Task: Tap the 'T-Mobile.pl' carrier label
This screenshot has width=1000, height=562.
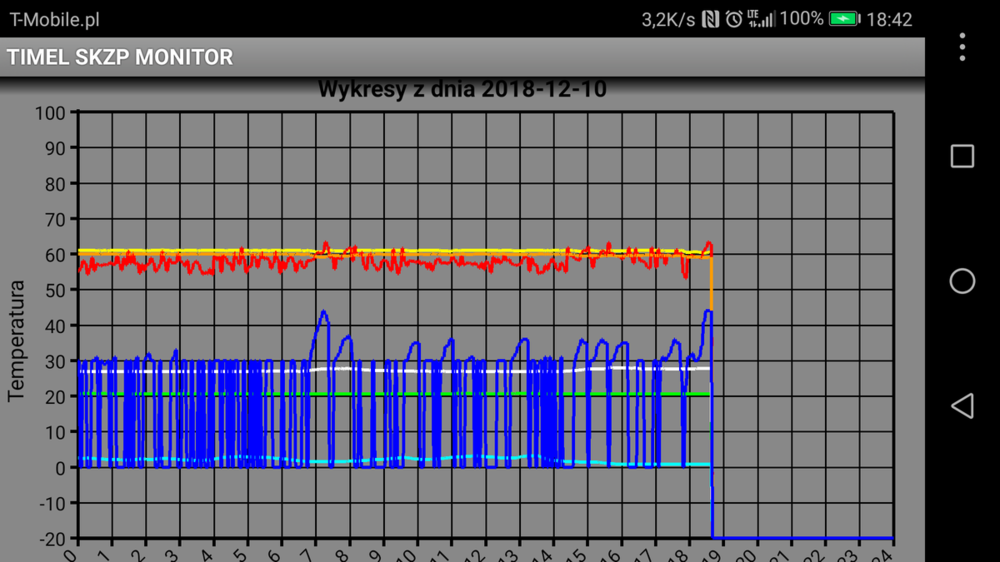Action: (54, 20)
